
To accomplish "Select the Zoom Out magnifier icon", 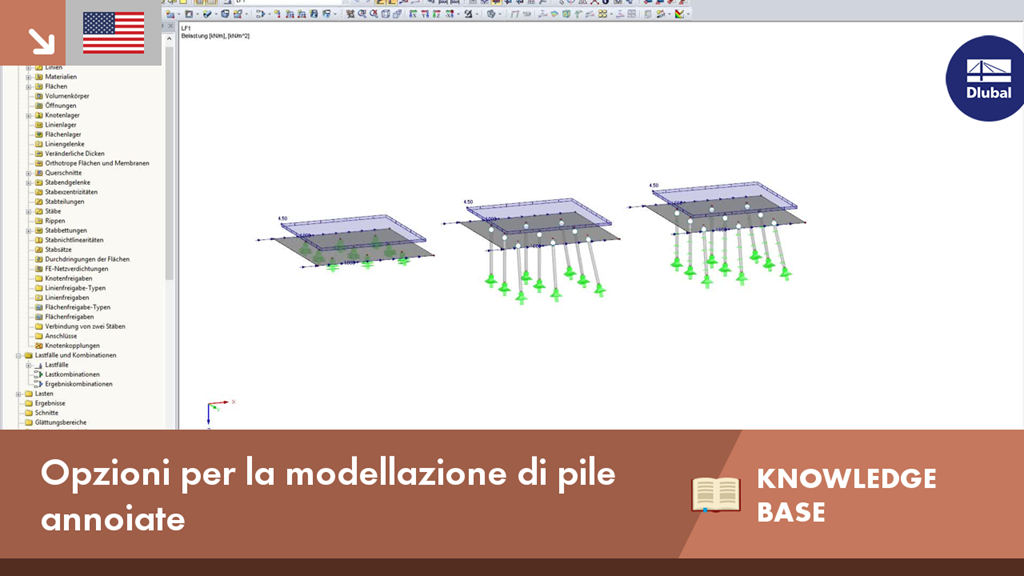I will [372, 15].
